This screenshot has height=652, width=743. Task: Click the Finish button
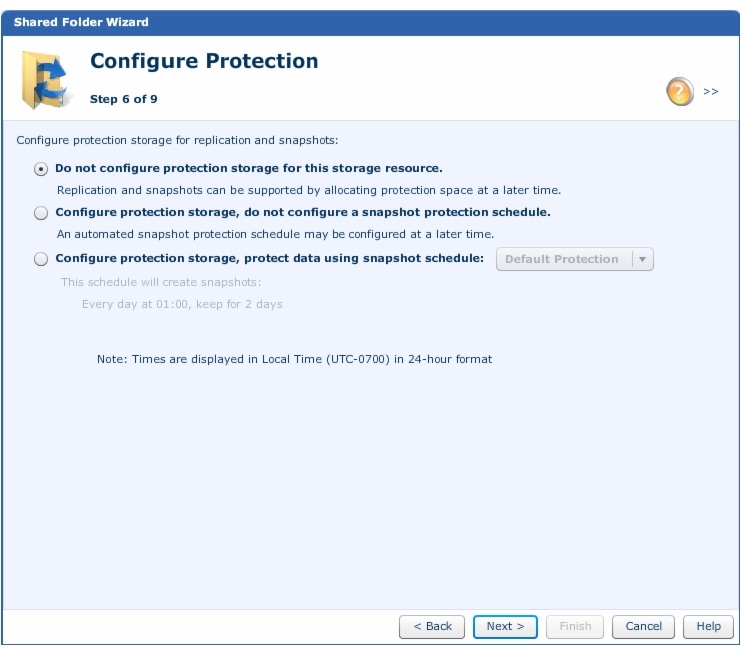[575, 626]
